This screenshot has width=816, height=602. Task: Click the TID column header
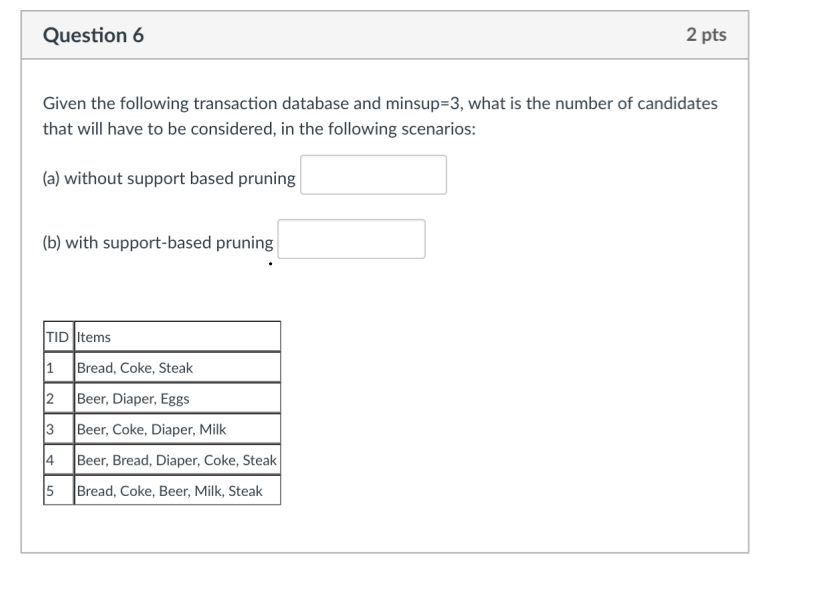[55, 336]
